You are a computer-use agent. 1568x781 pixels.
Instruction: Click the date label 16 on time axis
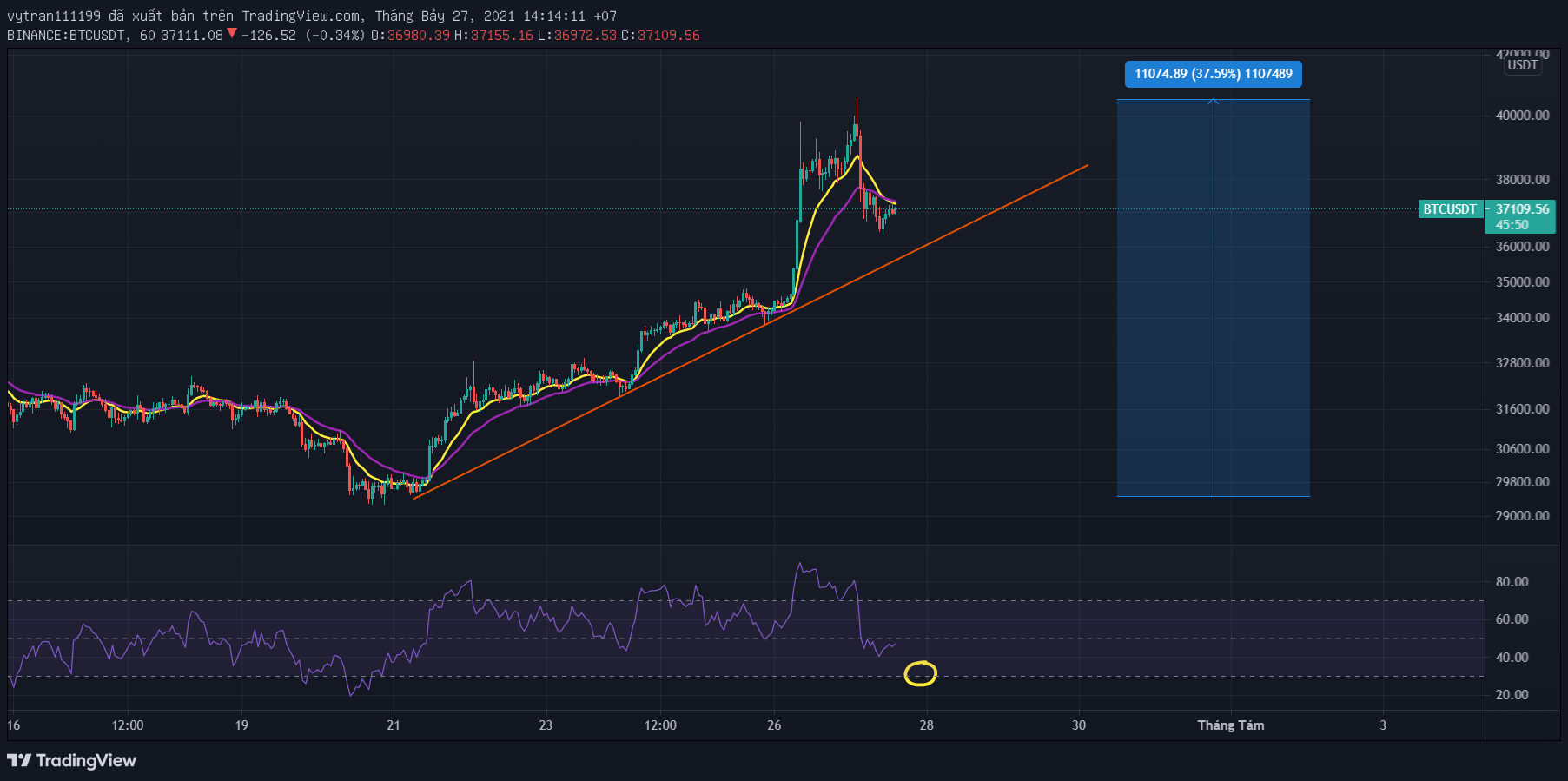pos(14,725)
